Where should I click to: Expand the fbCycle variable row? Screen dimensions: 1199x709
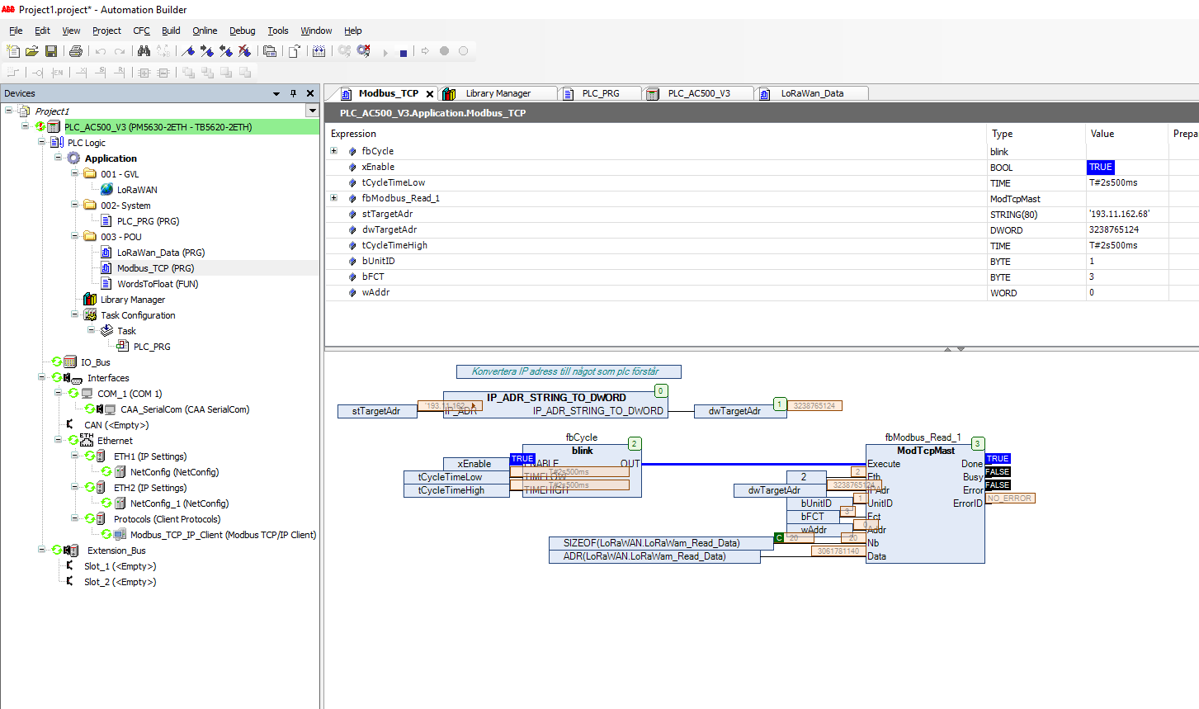click(334, 151)
